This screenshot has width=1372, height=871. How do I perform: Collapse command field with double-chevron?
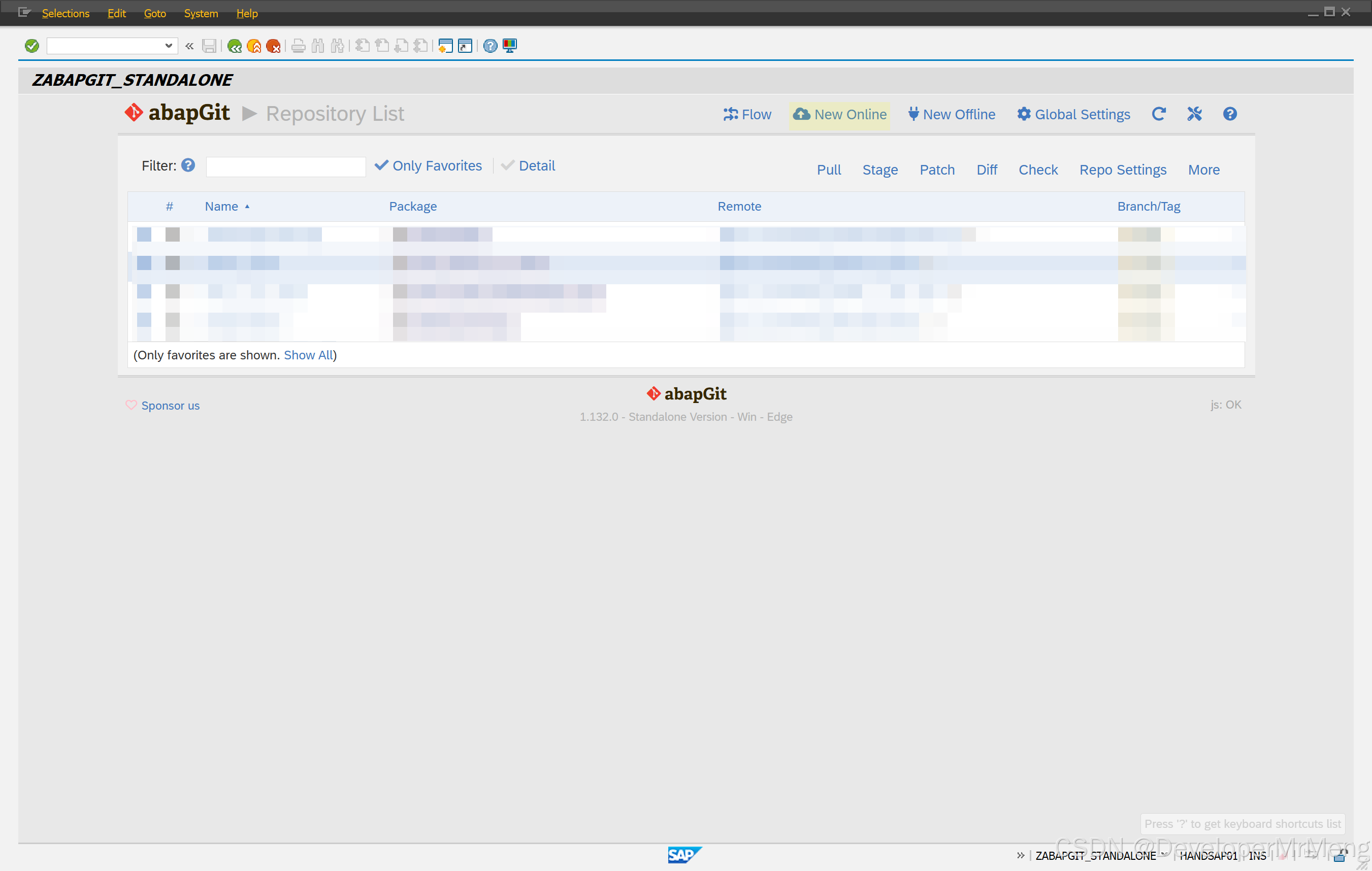[189, 46]
